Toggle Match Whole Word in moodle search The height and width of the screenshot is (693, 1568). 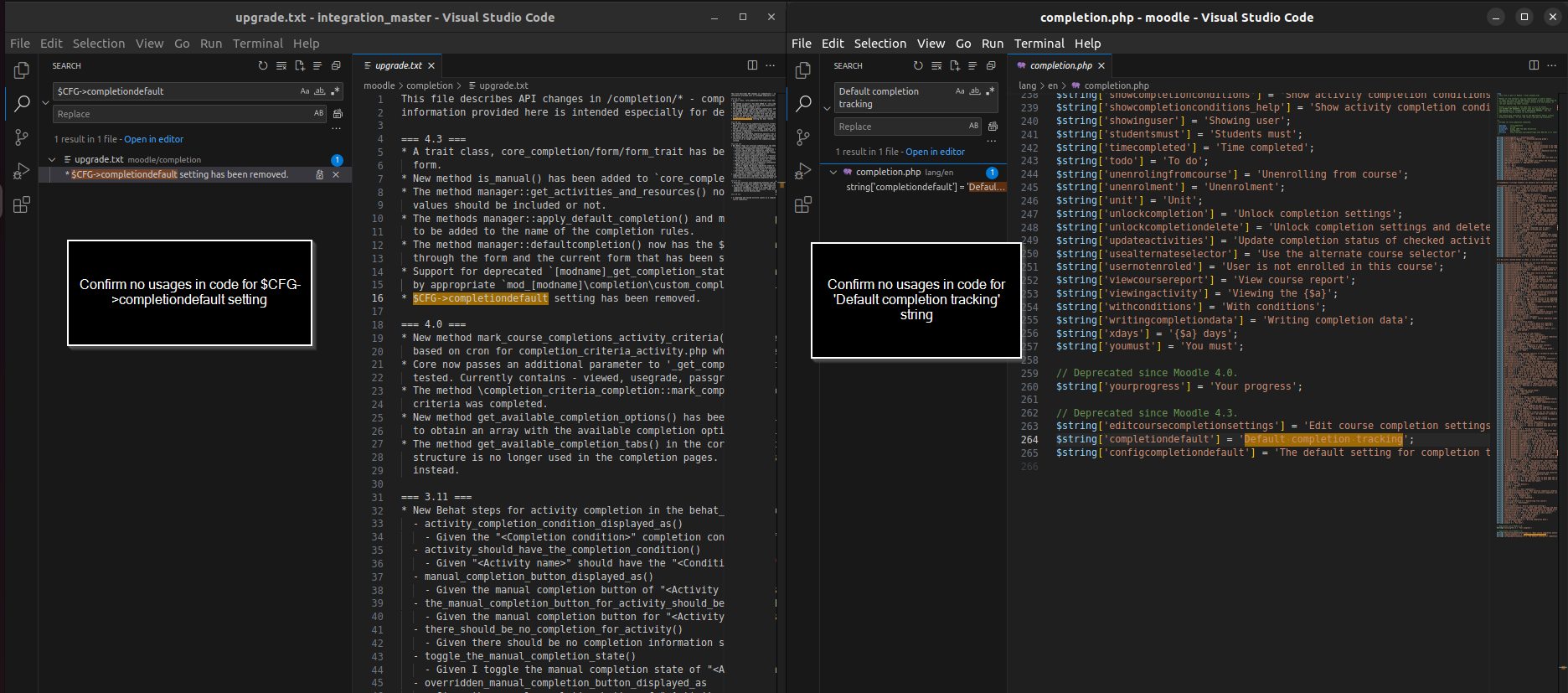point(975,91)
